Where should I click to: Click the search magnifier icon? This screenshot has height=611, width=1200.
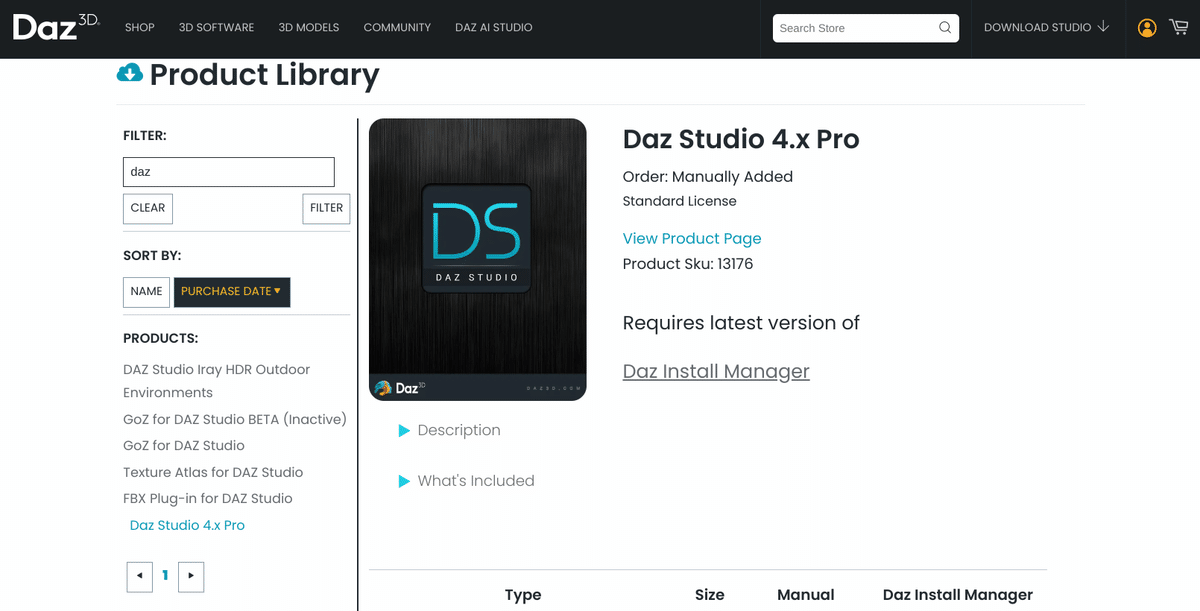pyautogui.click(x=945, y=28)
